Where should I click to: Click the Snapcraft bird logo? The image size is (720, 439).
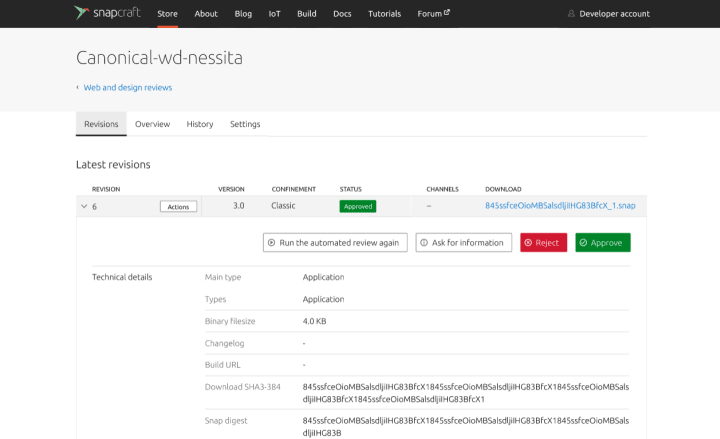click(x=81, y=13)
